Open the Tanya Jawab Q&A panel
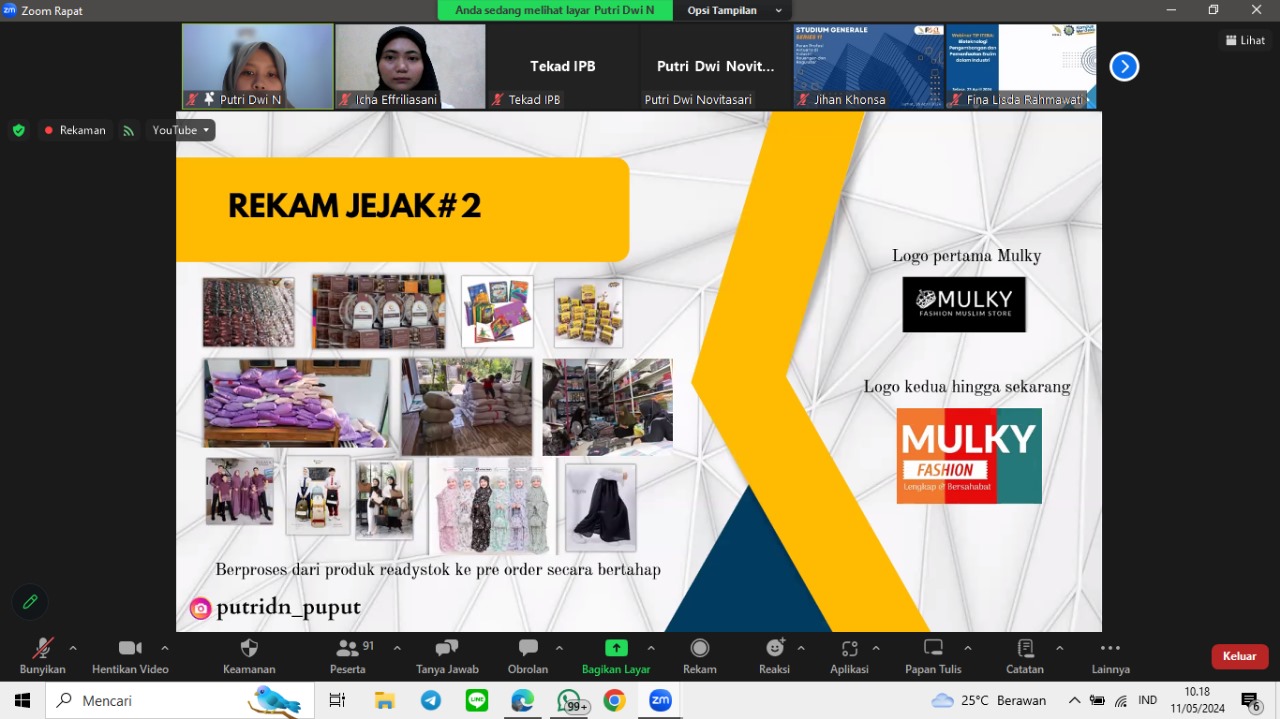1280x719 pixels. (447, 655)
